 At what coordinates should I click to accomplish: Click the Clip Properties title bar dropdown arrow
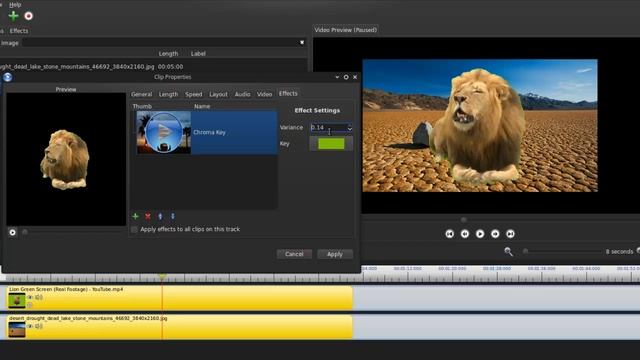pos(337,77)
